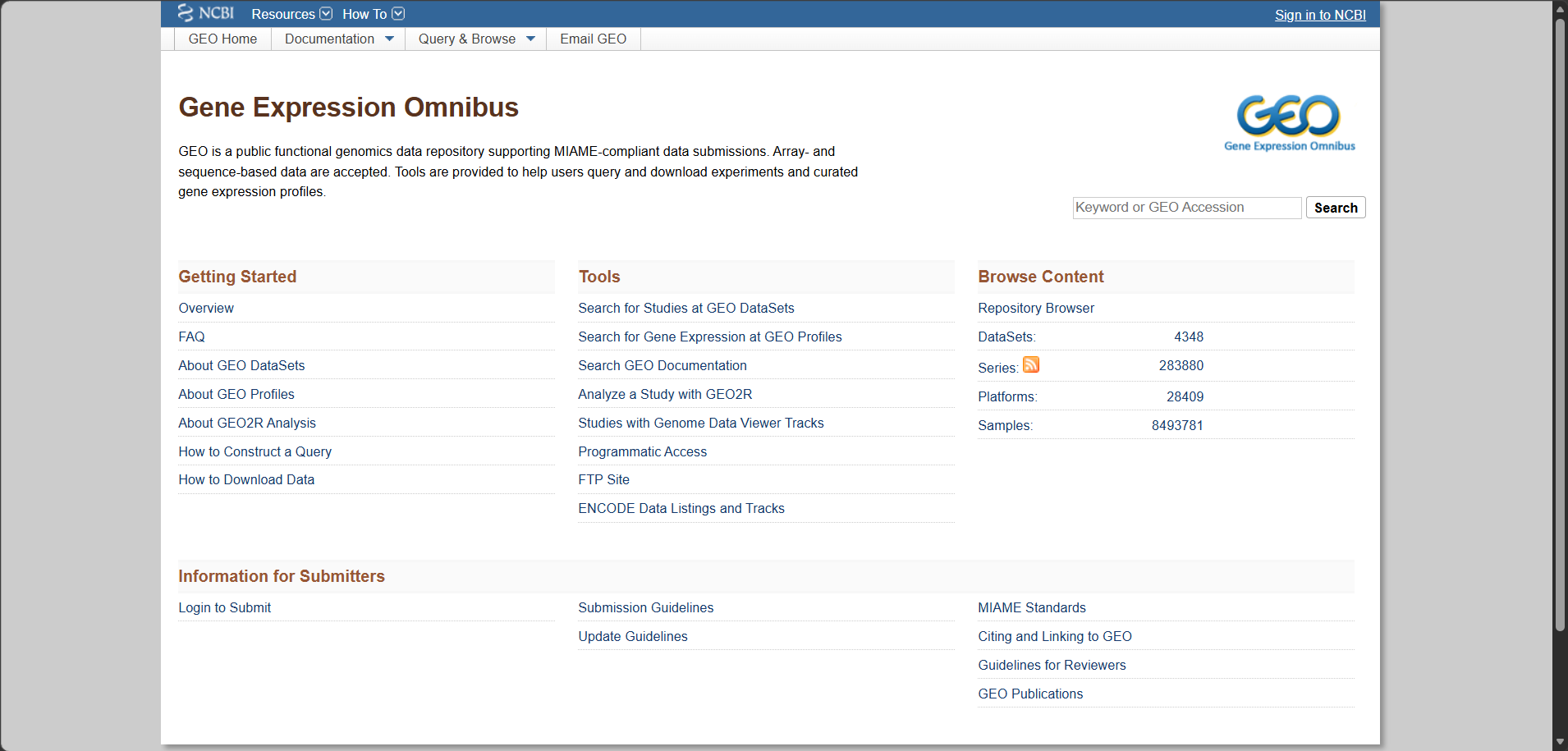This screenshot has width=1568, height=751.
Task: Open Citing and Linking to GEO
Action: point(1055,636)
